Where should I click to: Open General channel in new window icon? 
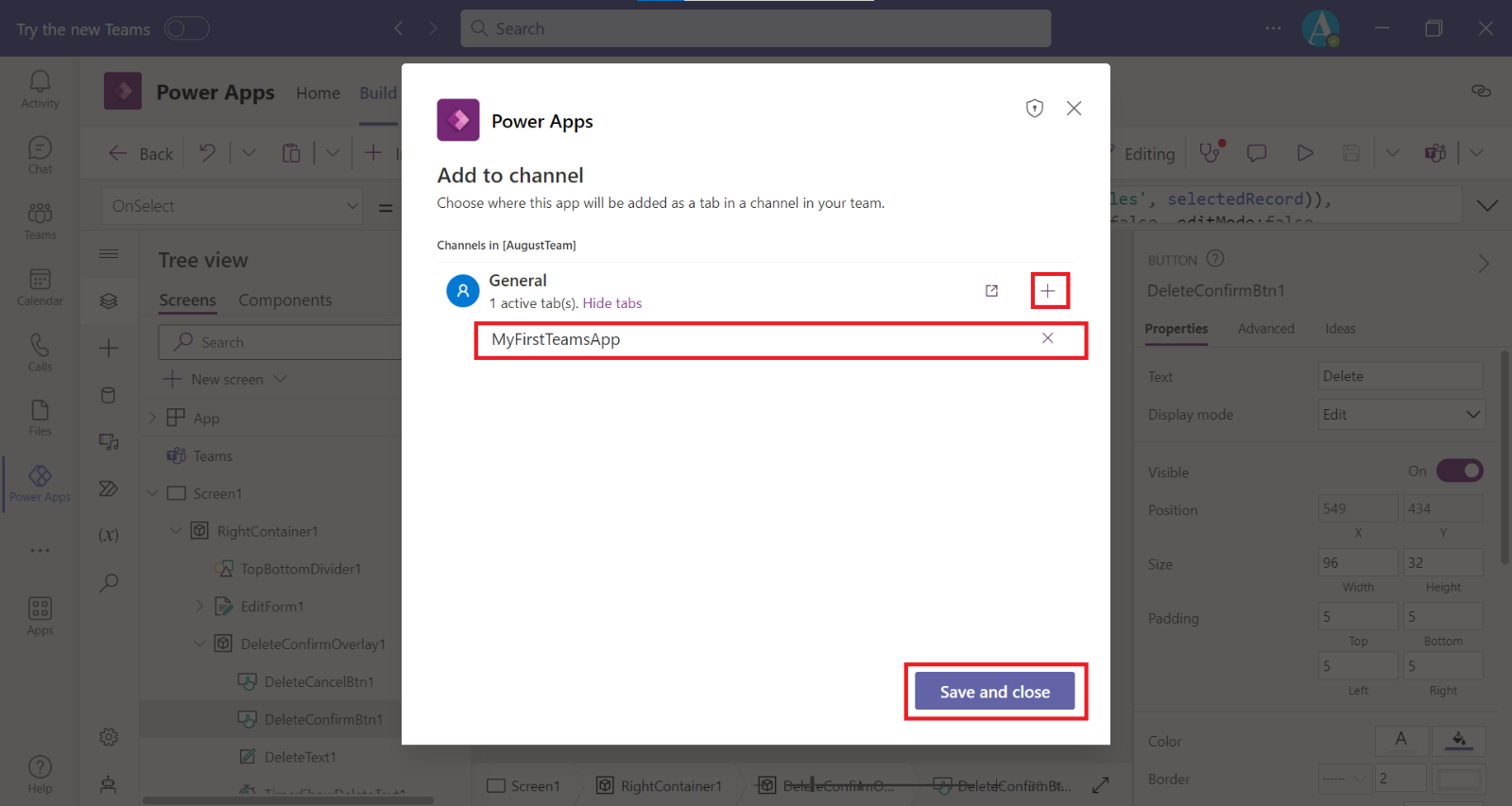coord(991,291)
